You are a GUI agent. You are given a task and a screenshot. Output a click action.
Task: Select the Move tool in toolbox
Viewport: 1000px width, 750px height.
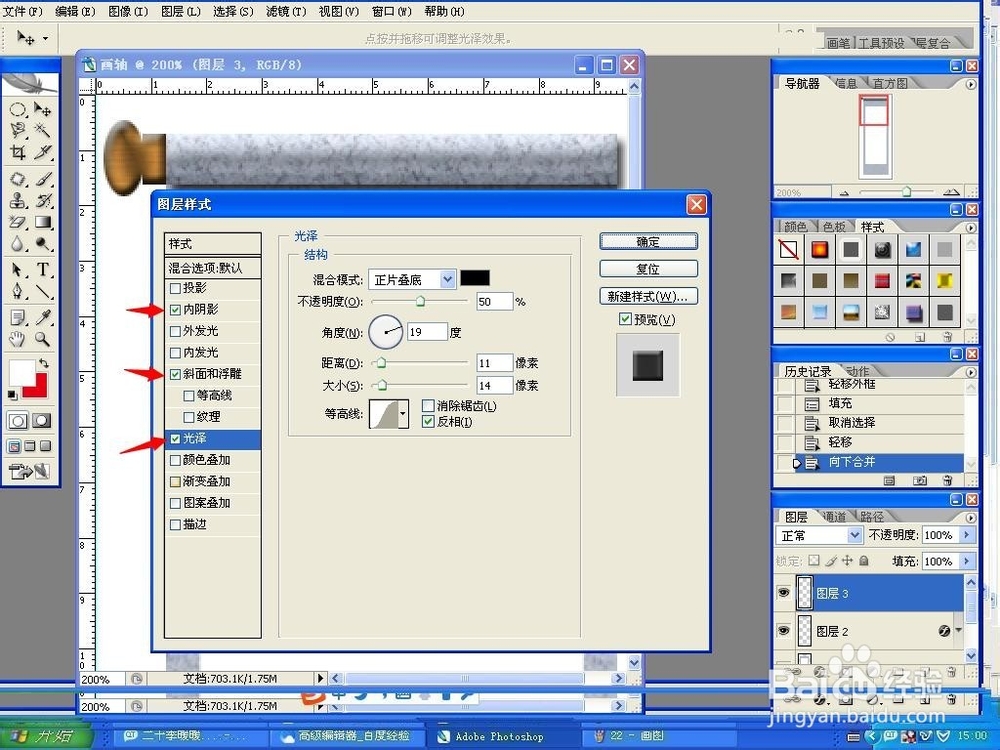pos(42,110)
